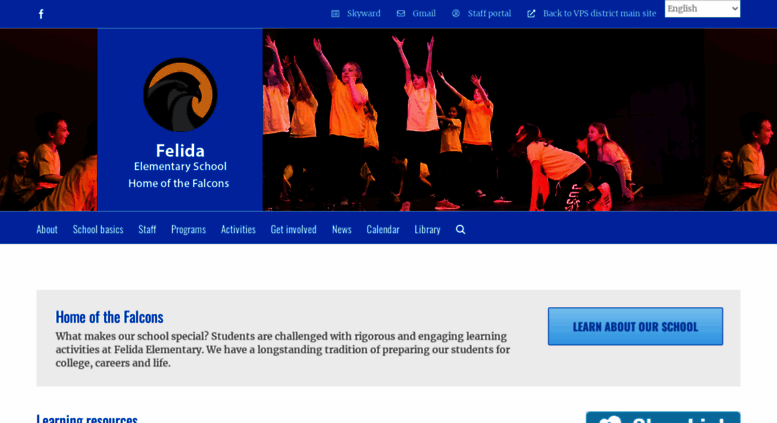Click the Home of the Falcons heading

[x=110, y=317]
